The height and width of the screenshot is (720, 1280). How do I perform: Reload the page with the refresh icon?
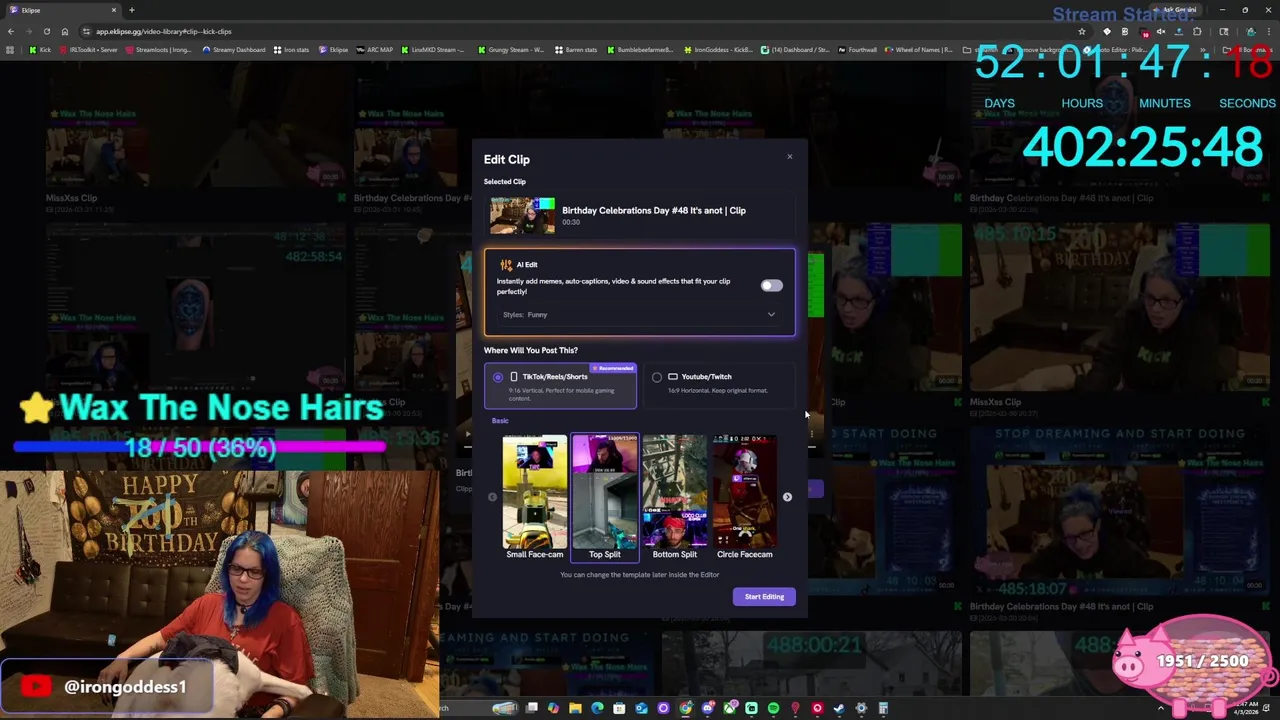pos(46,31)
